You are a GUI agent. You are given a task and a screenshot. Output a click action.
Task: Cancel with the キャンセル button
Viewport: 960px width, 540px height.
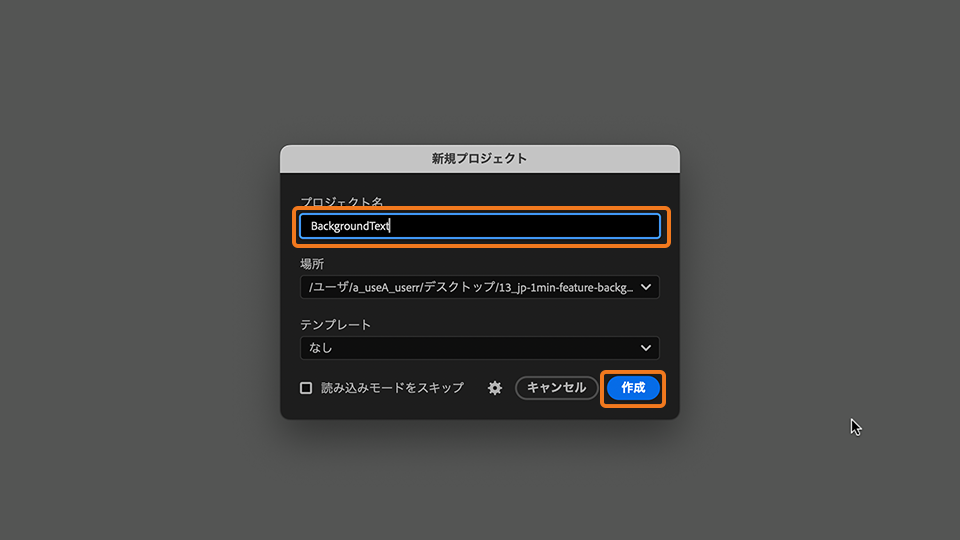[556, 388]
